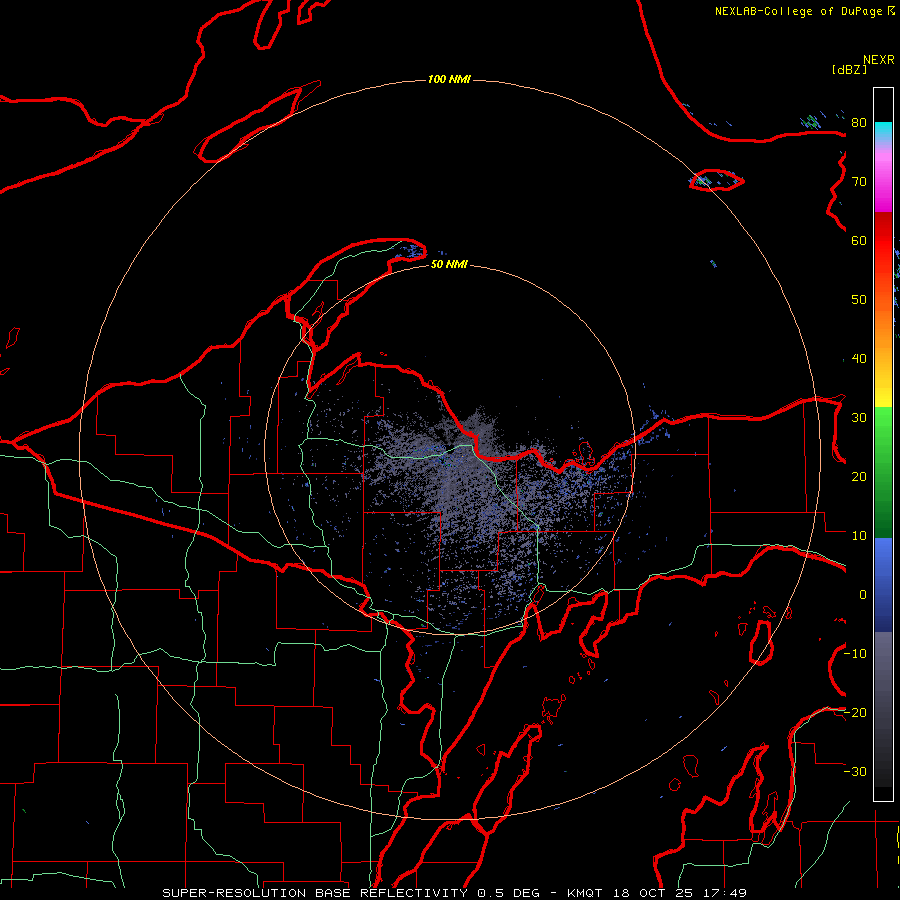Click the 80 value on dBZ scale
Screen dimensions: 900x900
(859, 122)
